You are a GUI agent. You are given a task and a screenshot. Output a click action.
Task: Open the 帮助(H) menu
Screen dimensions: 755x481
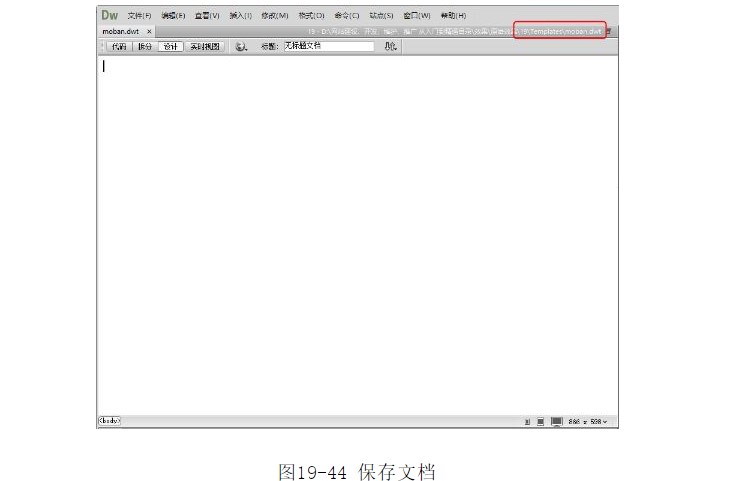coord(453,16)
